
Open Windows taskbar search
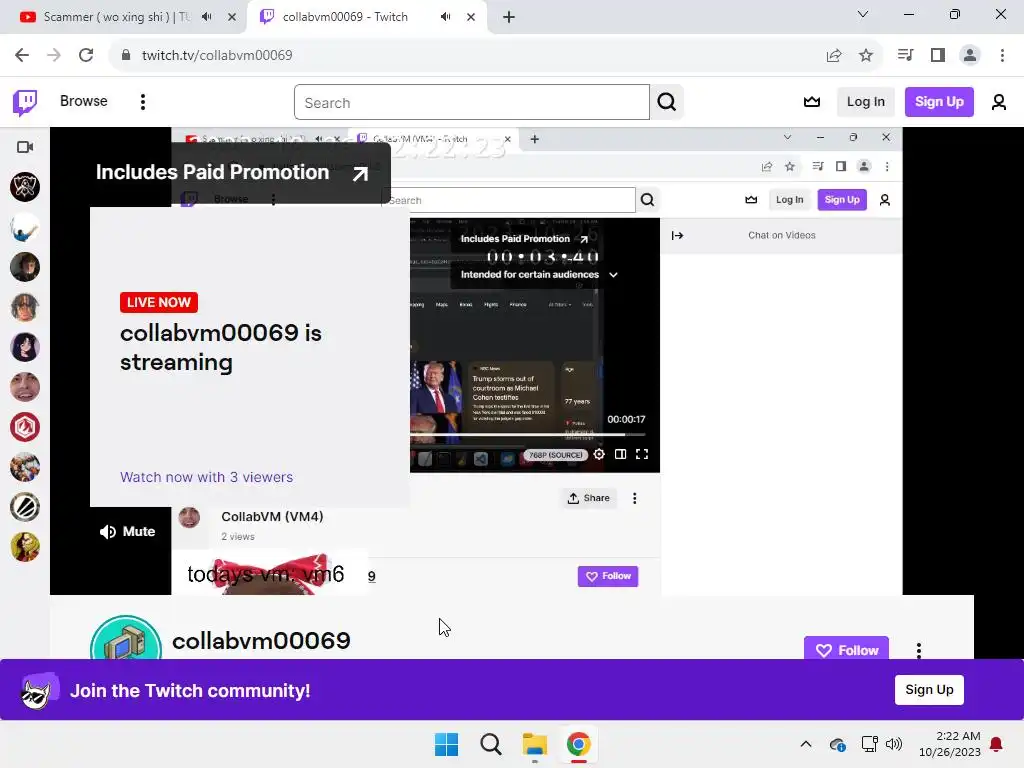tap(490, 744)
